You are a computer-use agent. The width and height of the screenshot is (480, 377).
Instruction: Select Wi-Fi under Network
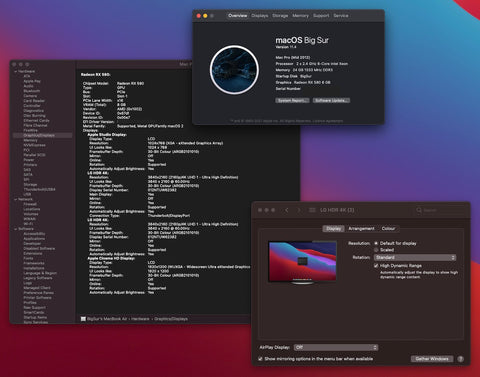[28, 224]
